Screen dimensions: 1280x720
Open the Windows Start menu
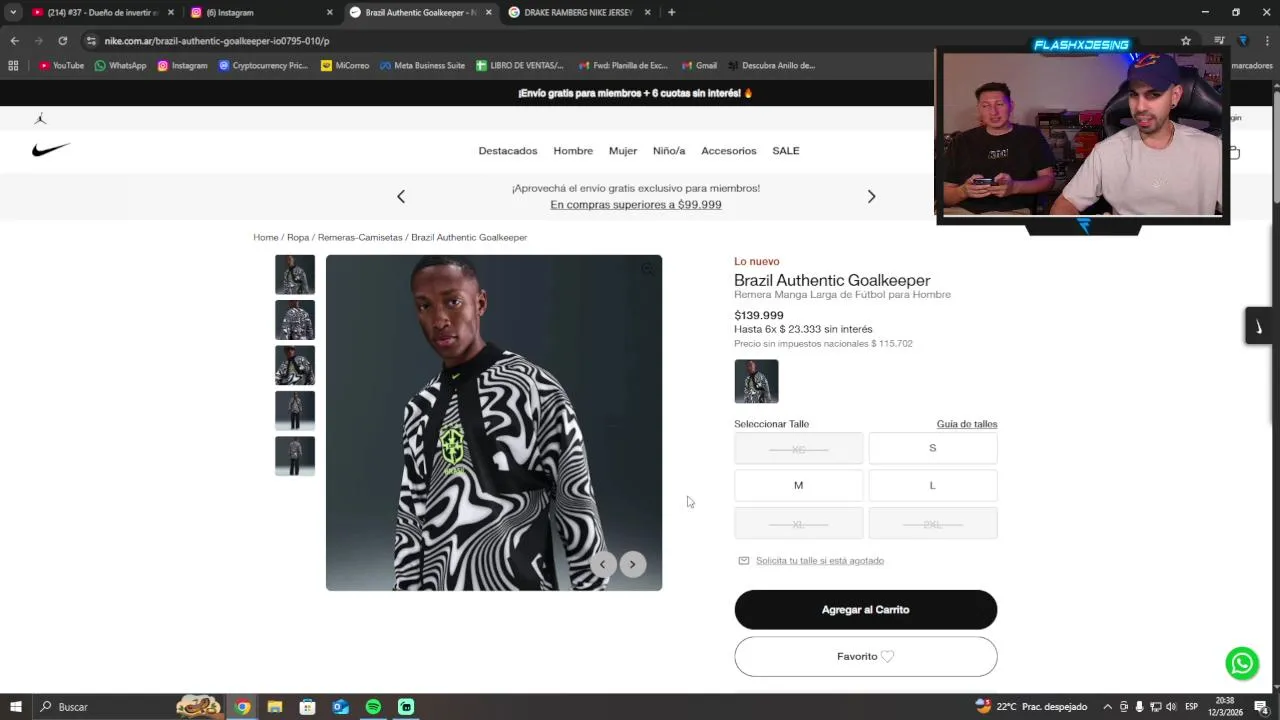(15, 707)
